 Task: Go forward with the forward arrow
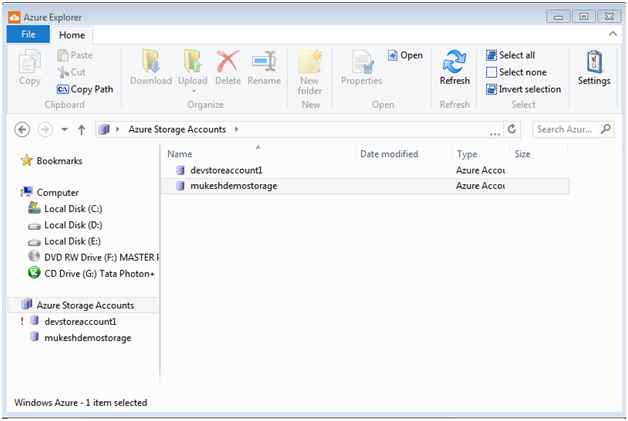click(45, 129)
